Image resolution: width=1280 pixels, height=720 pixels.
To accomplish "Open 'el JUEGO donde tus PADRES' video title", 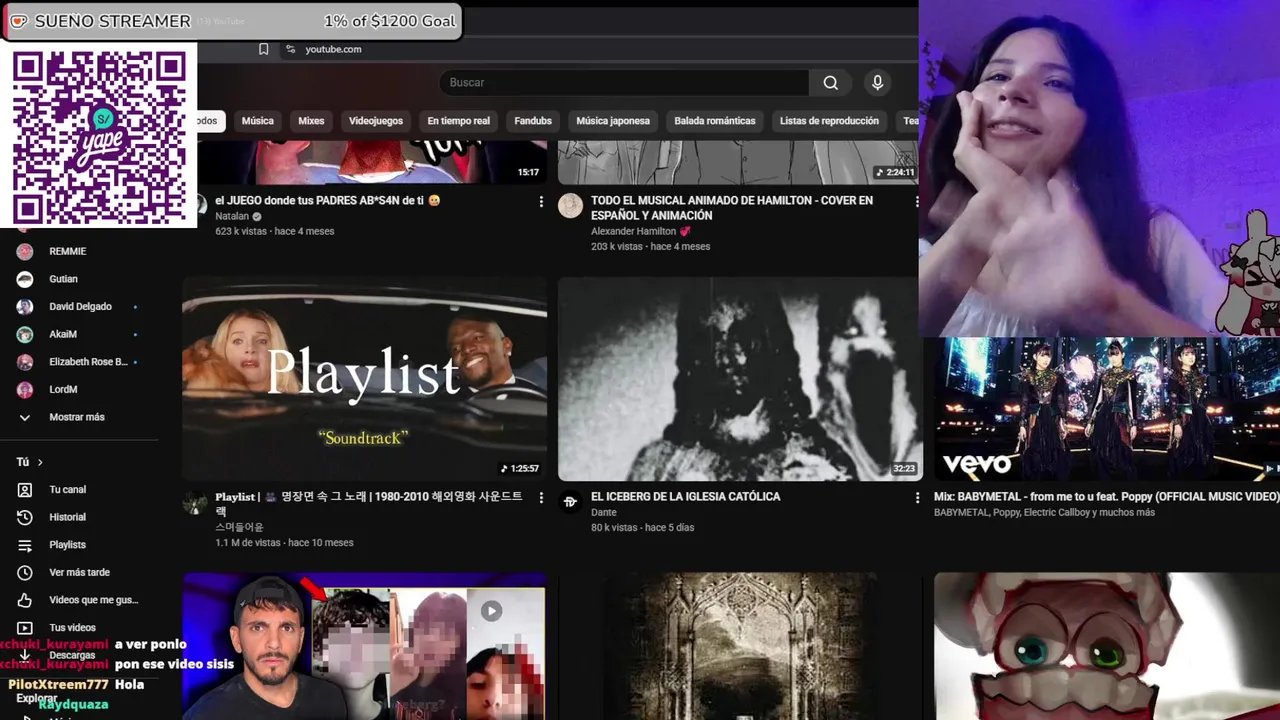I will 328,201.
